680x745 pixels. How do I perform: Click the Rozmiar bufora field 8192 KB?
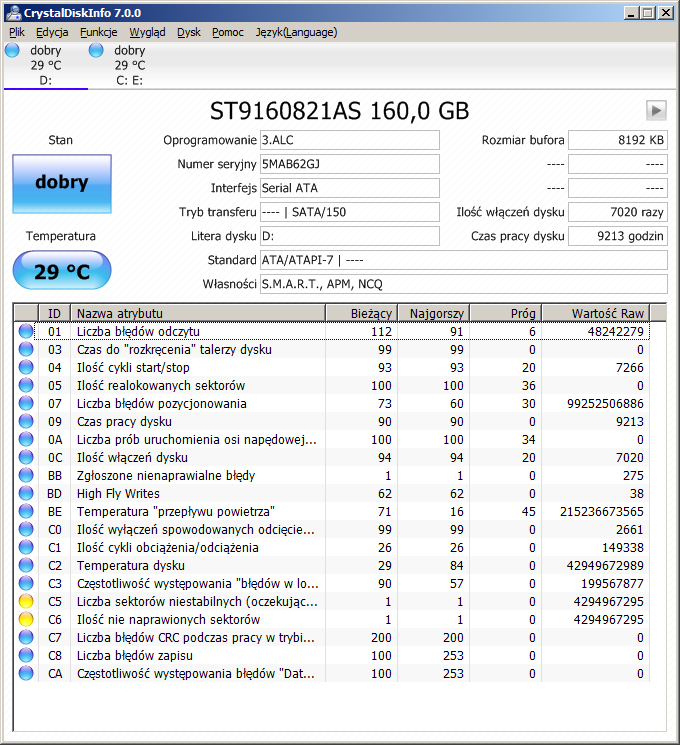click(x=618, y=140)
